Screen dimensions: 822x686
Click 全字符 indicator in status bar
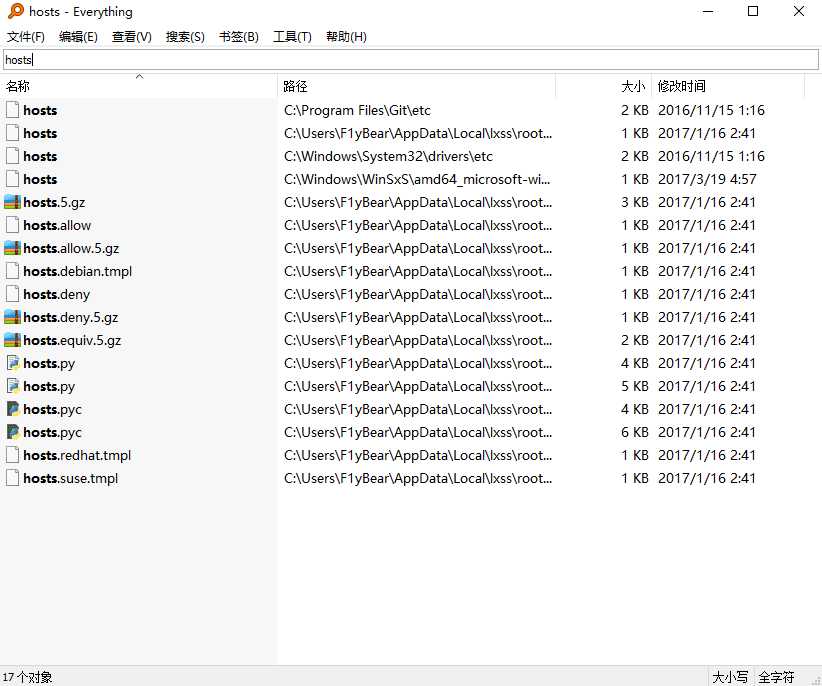pos(776,677)
